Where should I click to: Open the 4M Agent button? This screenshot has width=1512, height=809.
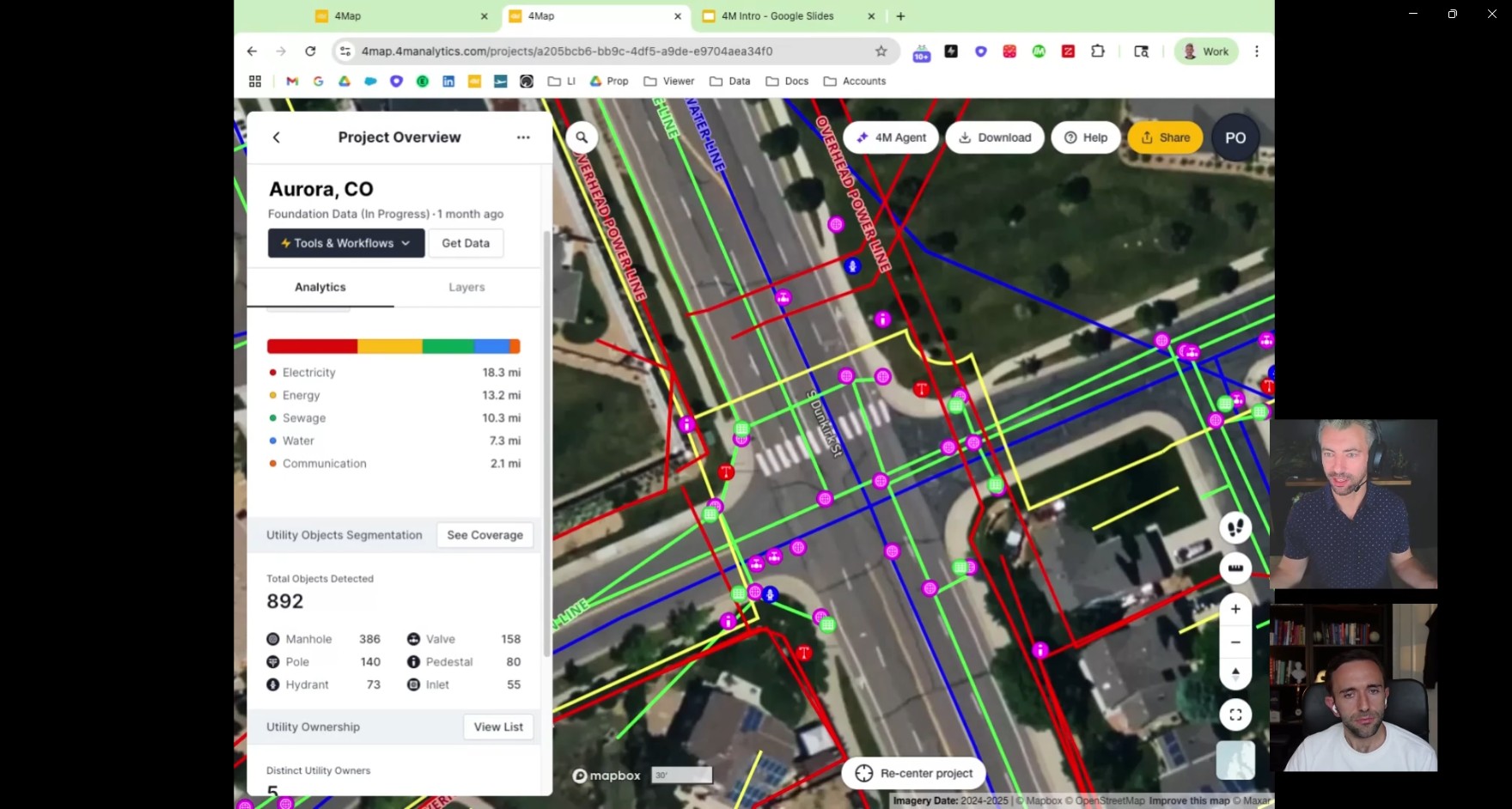(891, 137)
